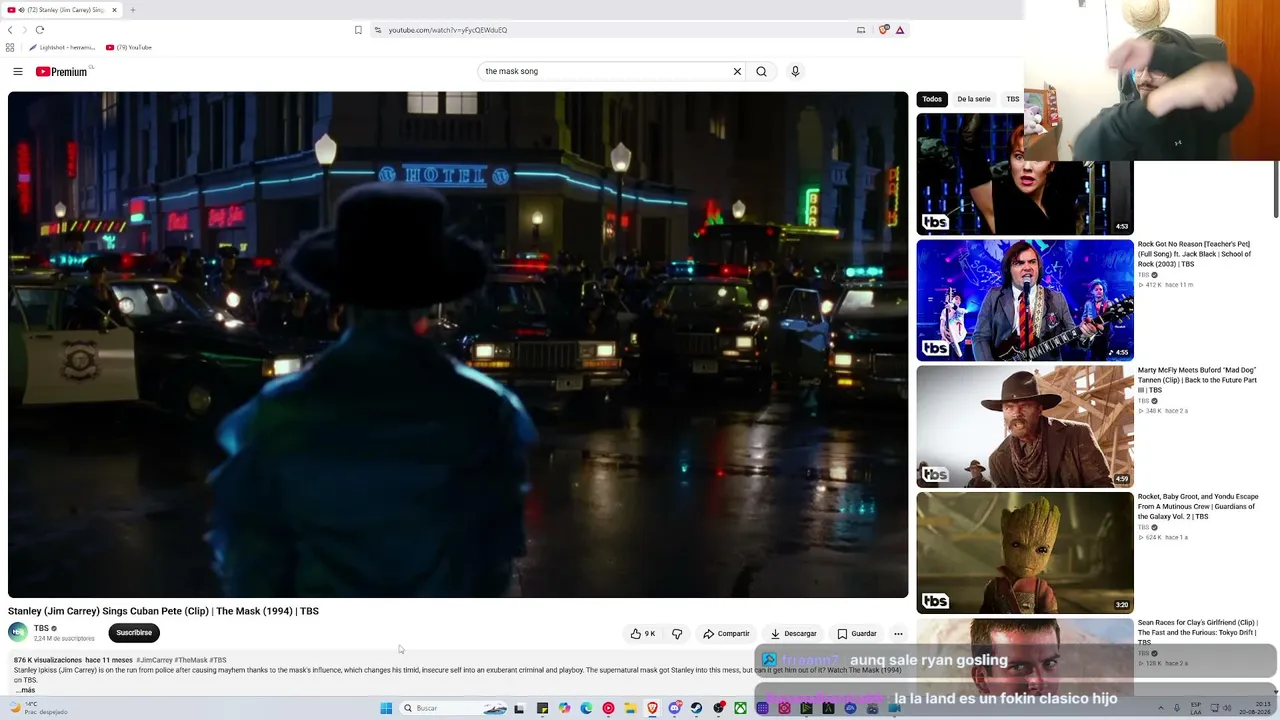Open Rocket, Baby Groot, and Yondu title
Image resolution: width=1280 pixels, height=720 pixels.
(x=1198, y=506)
